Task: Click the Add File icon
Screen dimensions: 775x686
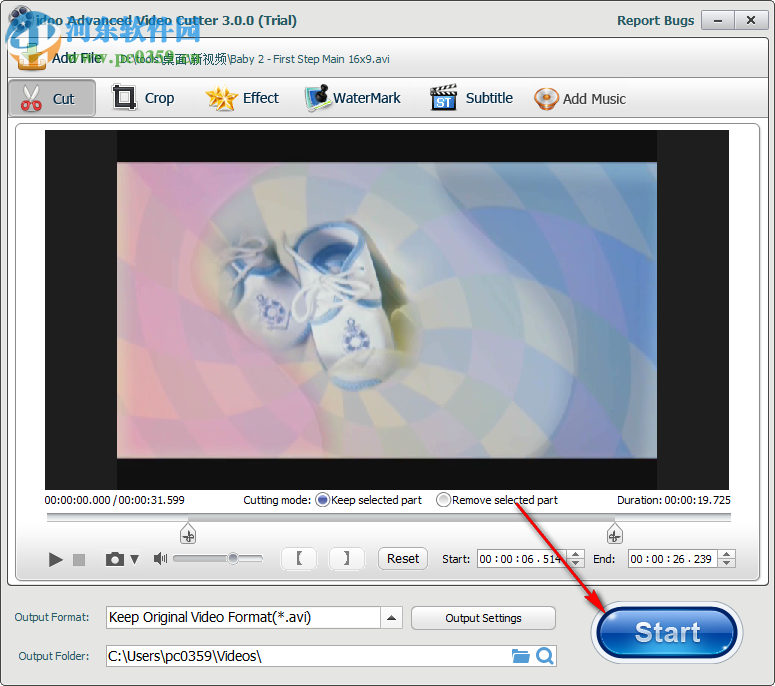Action: point(30,58)
